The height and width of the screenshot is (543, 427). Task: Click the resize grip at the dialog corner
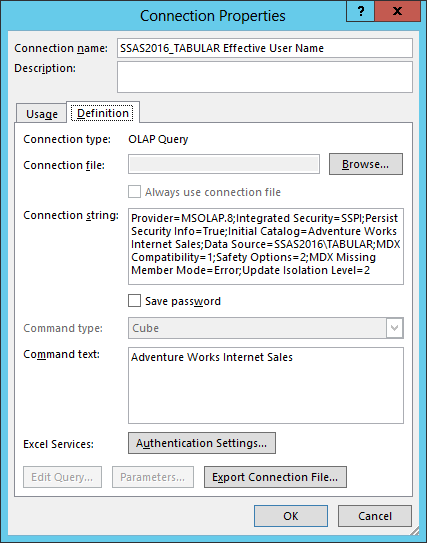(x=414, y=531)
